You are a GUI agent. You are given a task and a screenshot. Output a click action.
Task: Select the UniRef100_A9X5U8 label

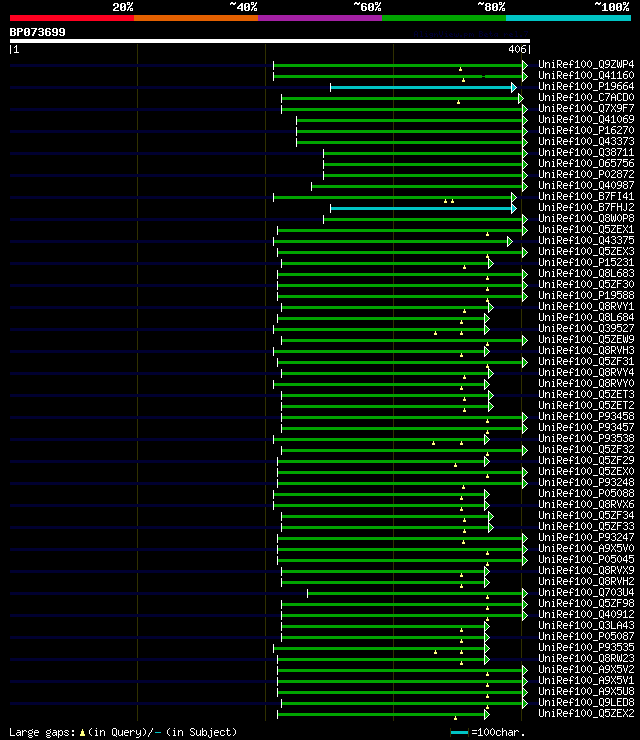pos(586,692)
